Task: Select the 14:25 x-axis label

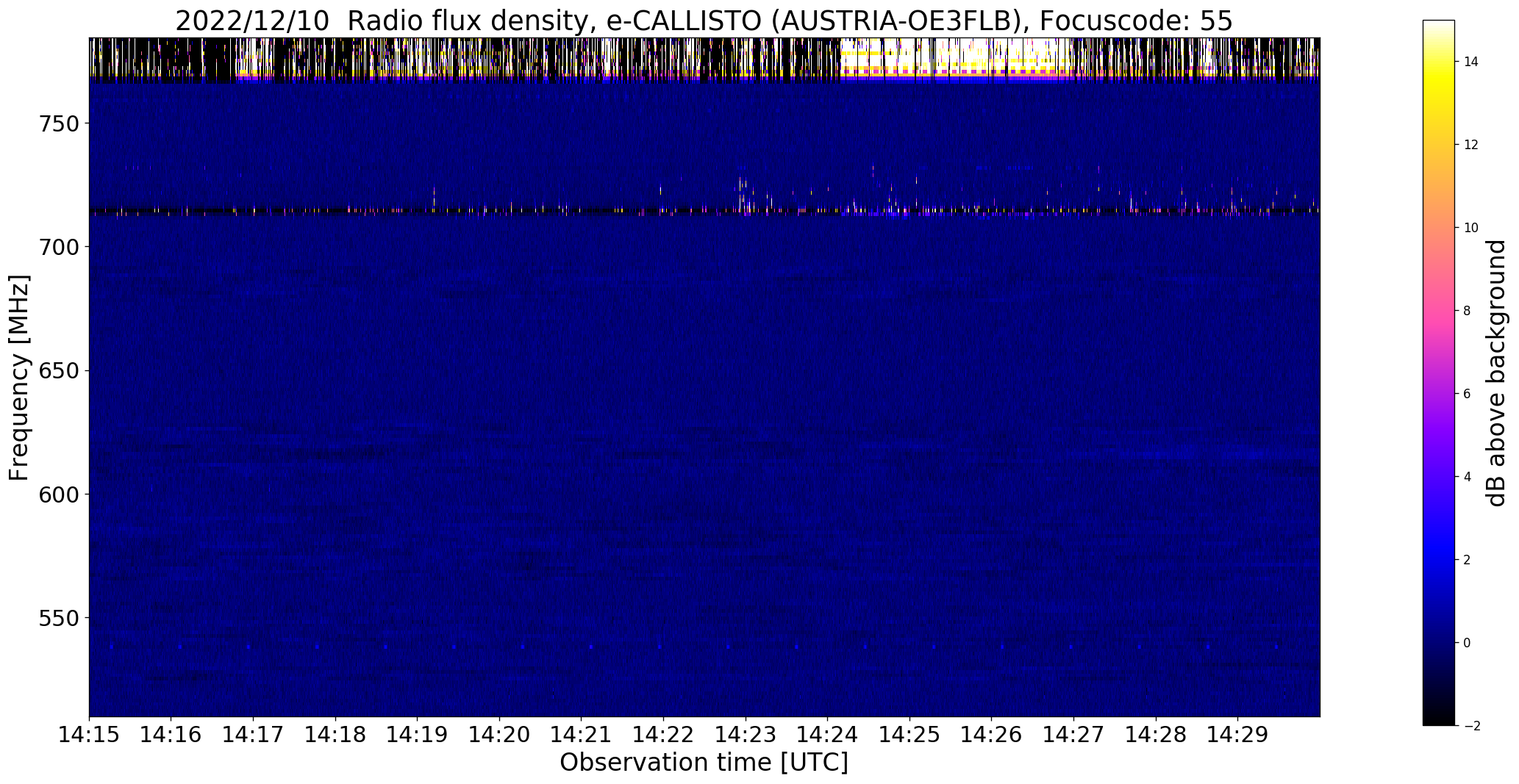Action: click(x=910, y=735)
